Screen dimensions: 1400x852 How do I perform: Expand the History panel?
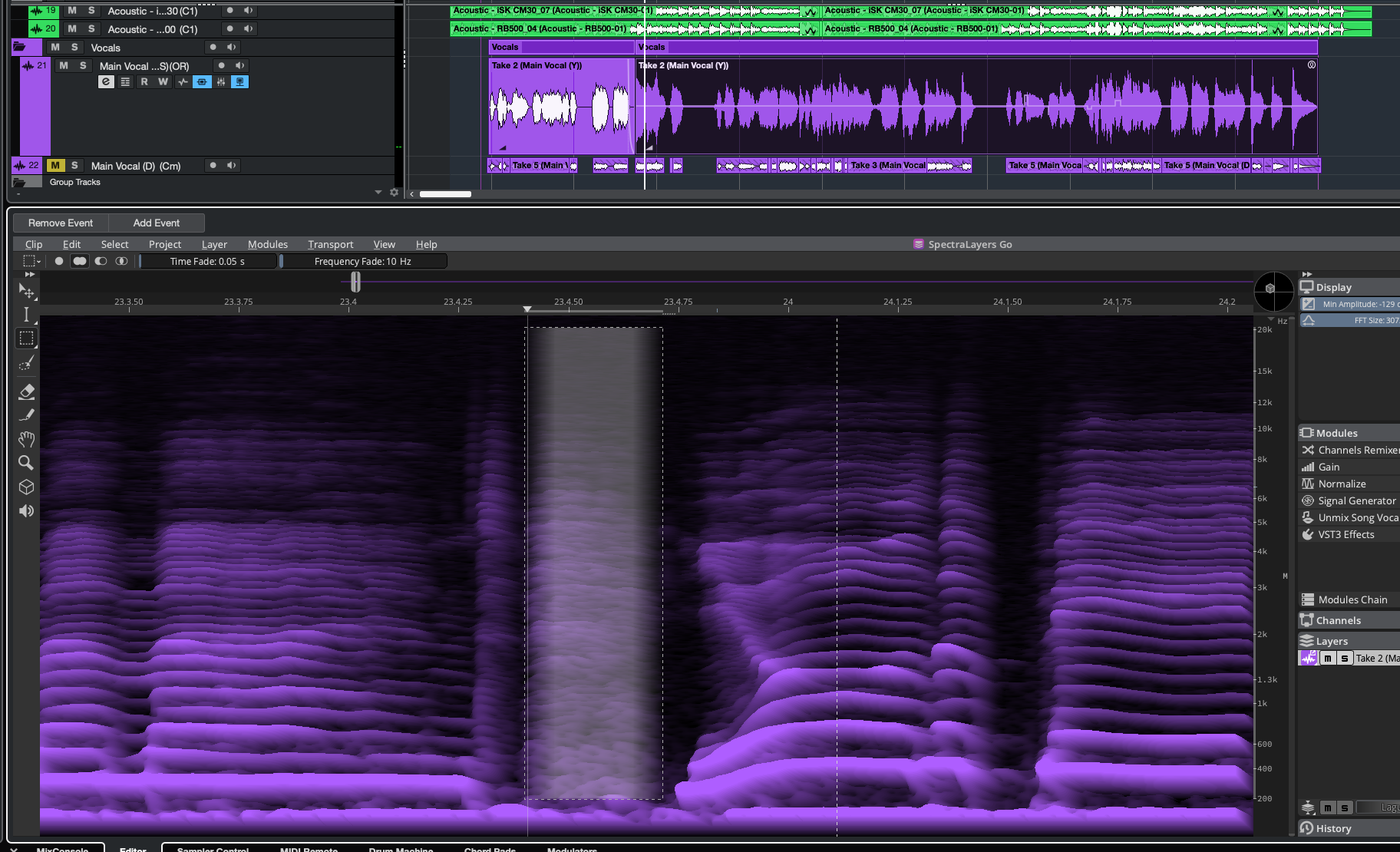pos(1333,828)
